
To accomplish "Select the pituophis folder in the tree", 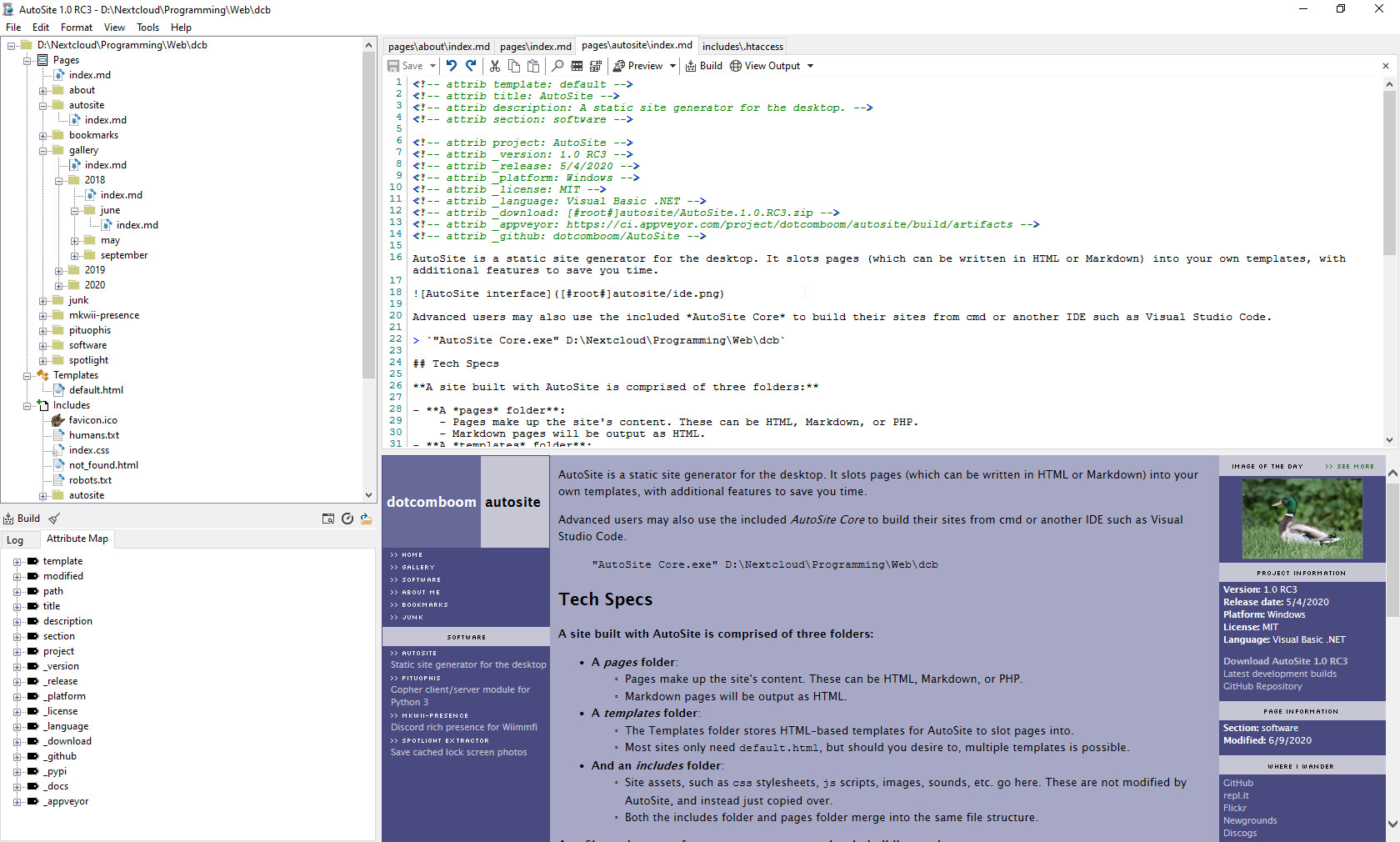I will (90, 330).
